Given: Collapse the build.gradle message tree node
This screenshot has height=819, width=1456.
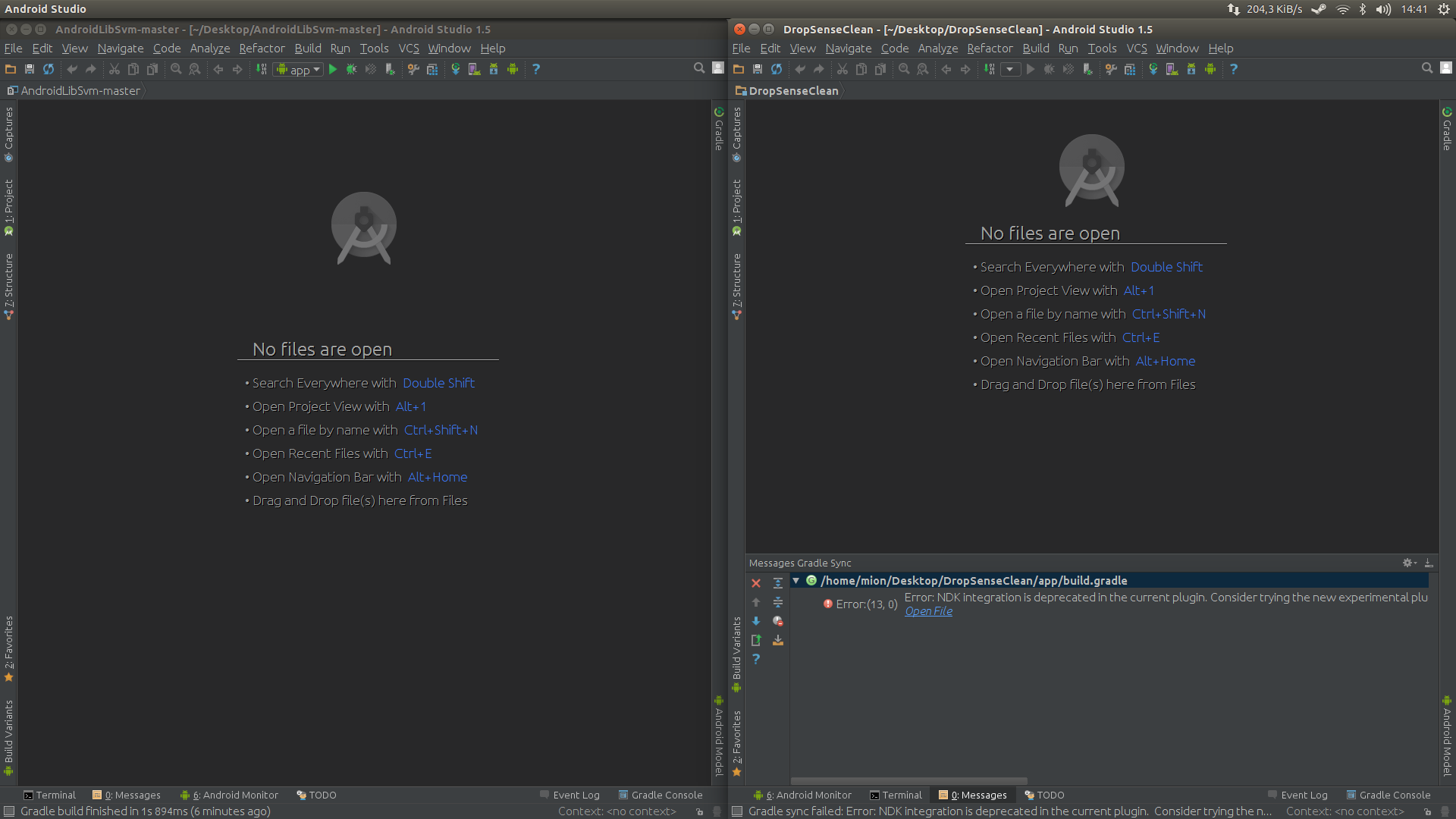Looking at the screenshot, I should pos(796,580).
